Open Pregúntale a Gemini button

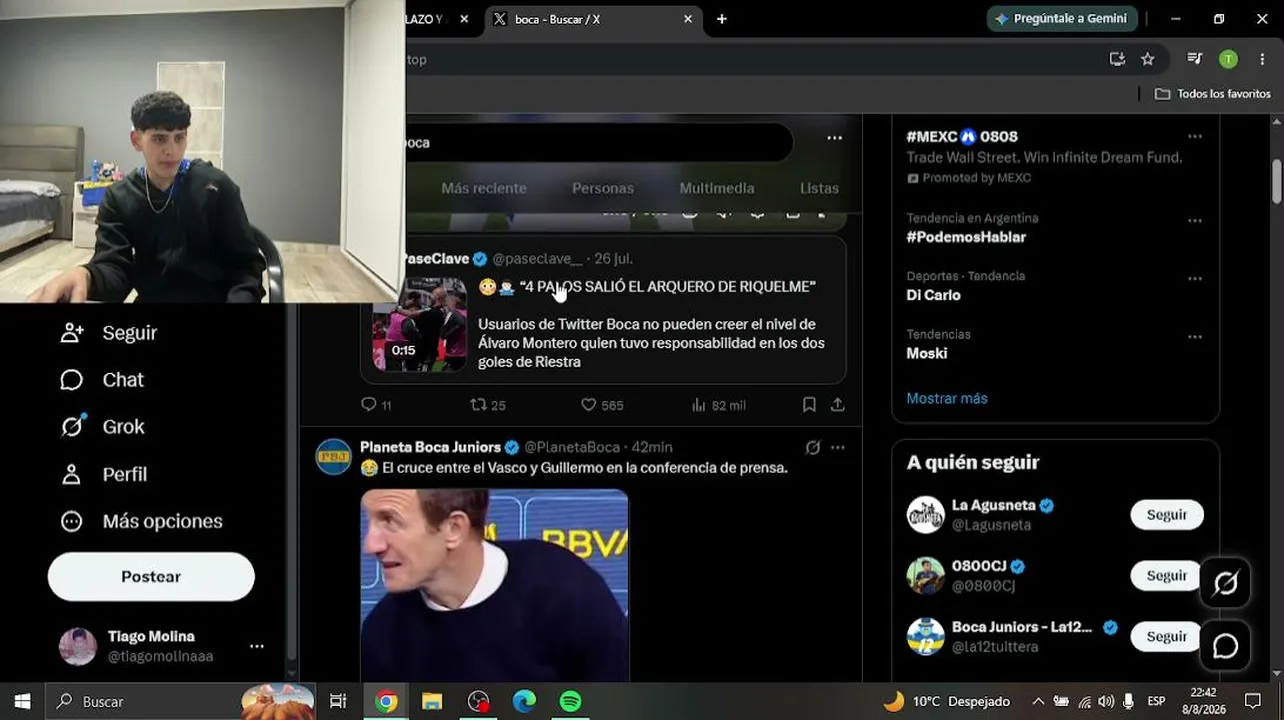[x=1061, y=19]
